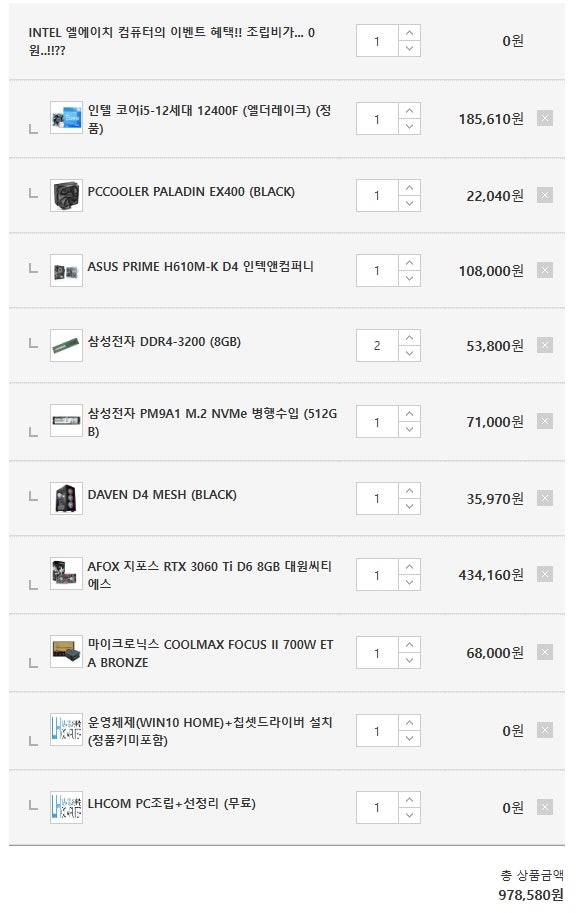The width and height of the screenshot is (576, 913).
Task: Remove the Intel Core i5-12400F item
Action: (545, 118)
